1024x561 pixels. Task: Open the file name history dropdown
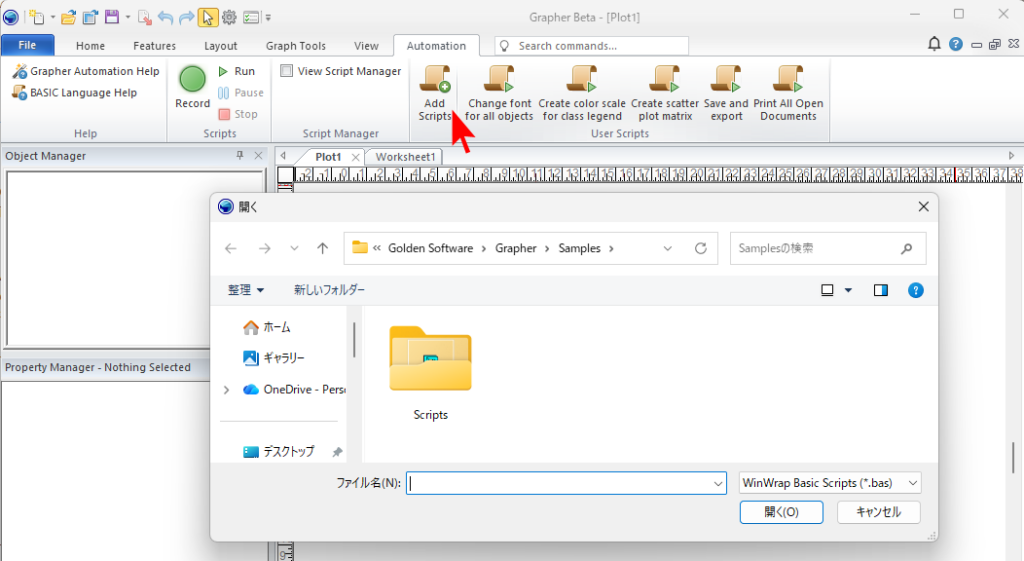718,483
